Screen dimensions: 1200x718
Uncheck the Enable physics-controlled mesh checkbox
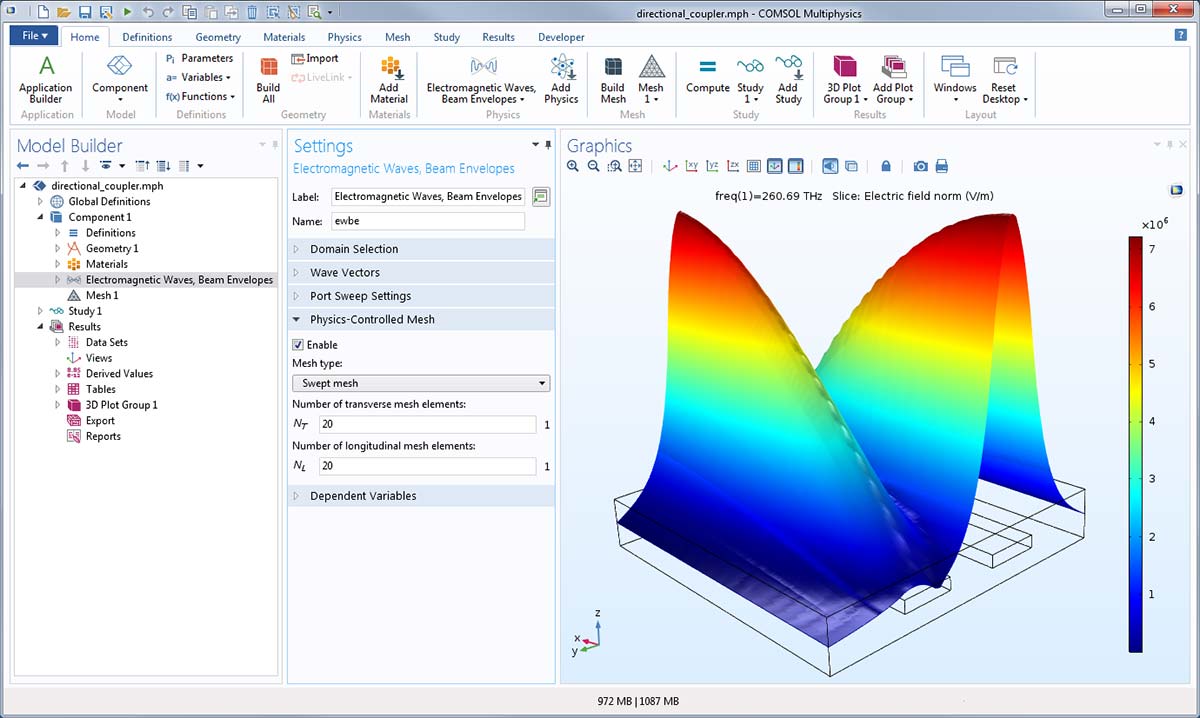click(x=298, y=345)
